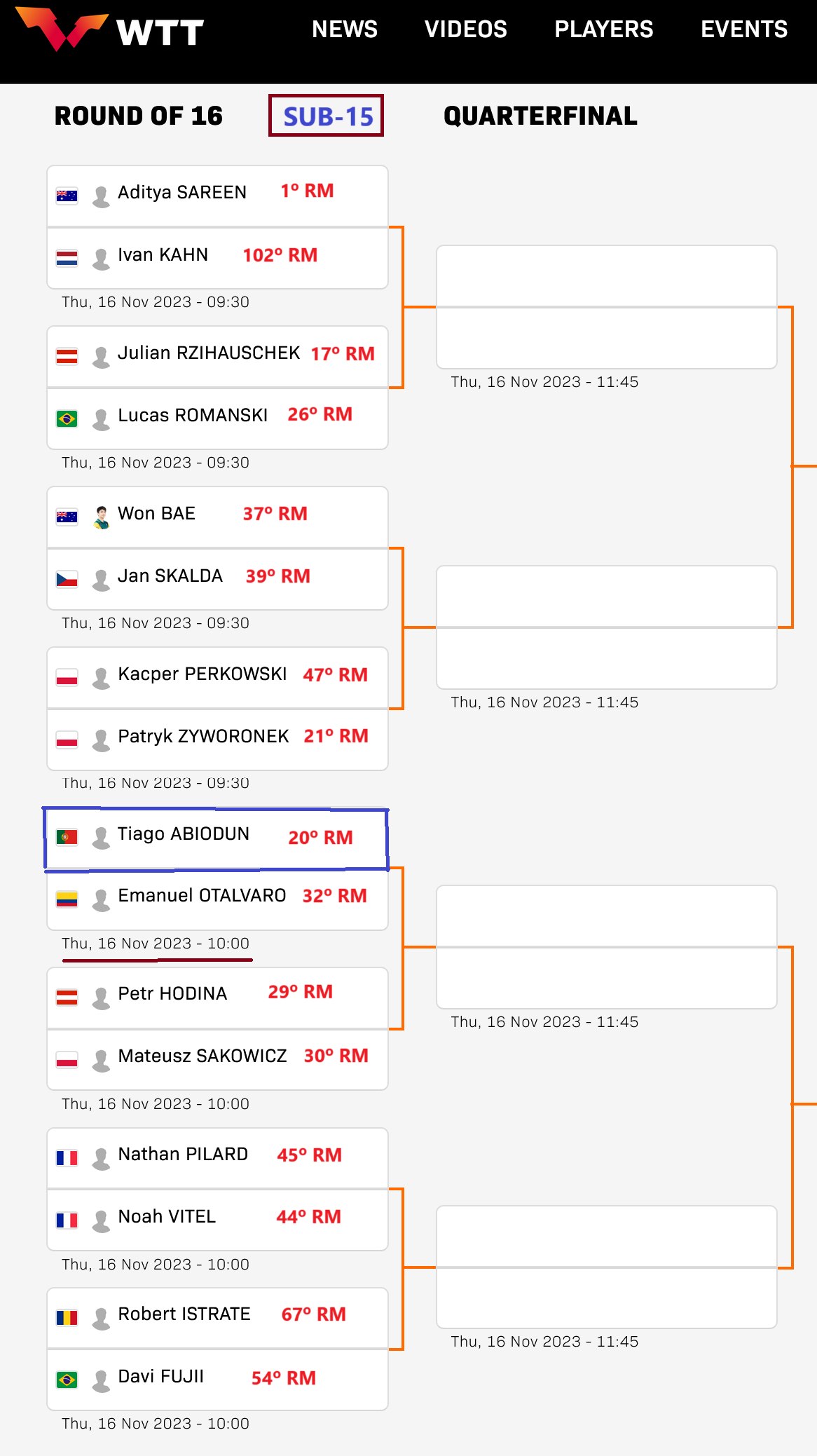Click Won BAE's profile photo
This screenshot has height=1456, width=817.
click(102, 517)
